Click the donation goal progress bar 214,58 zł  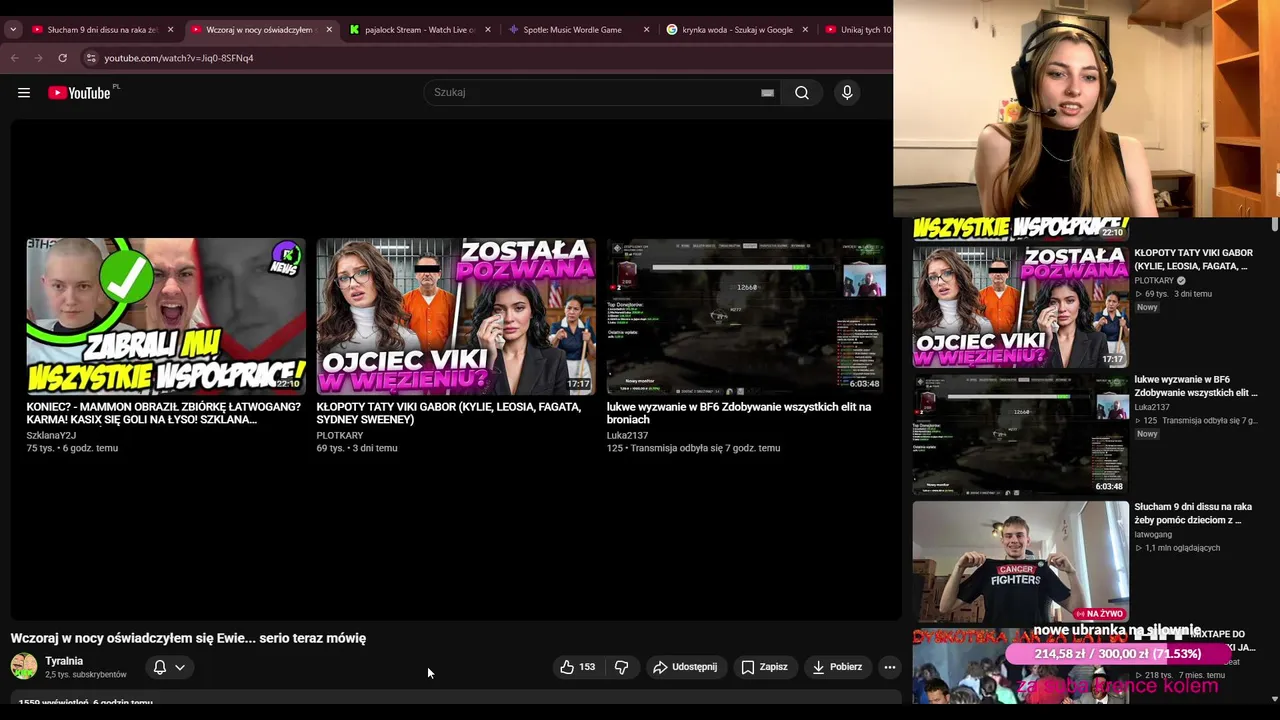[x=1117, y=654]
